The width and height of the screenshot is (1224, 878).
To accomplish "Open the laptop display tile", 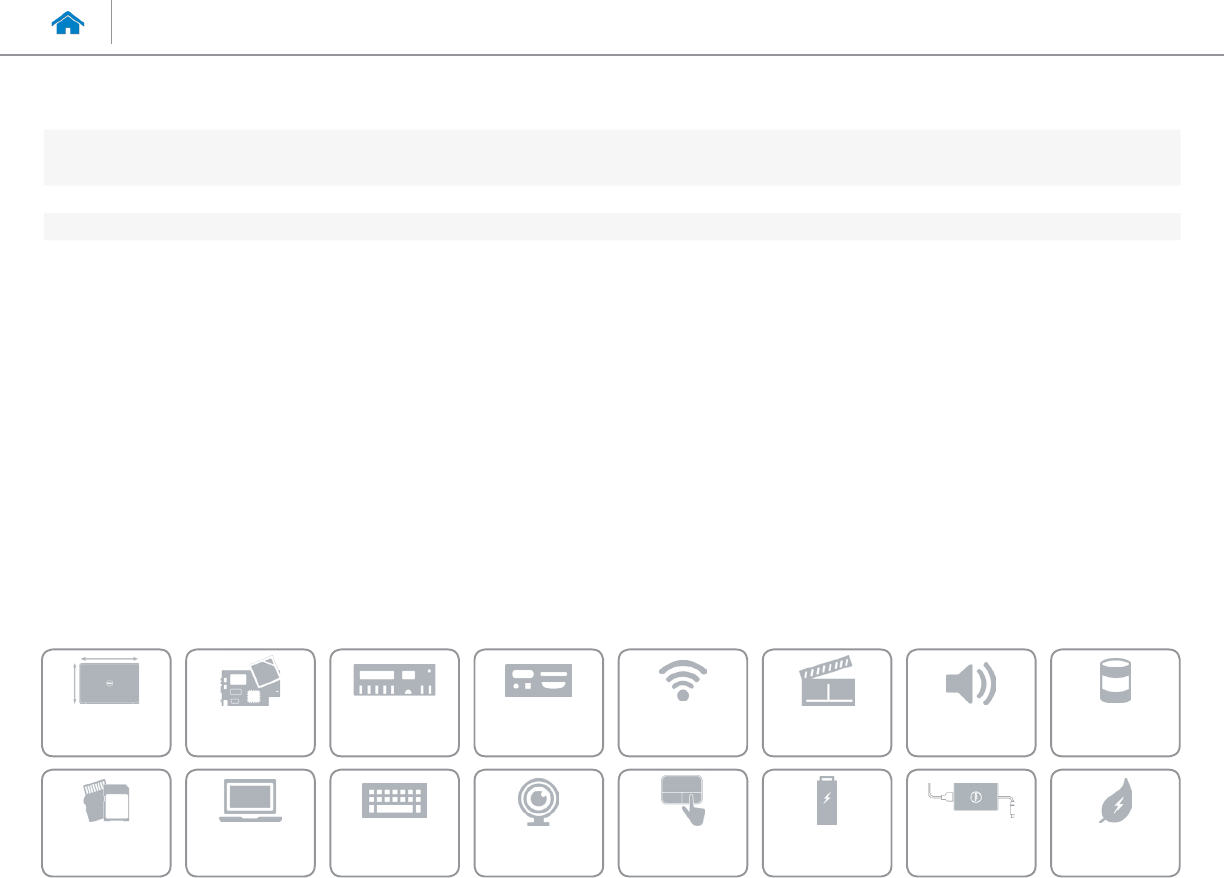I will [x=250, y=822].
